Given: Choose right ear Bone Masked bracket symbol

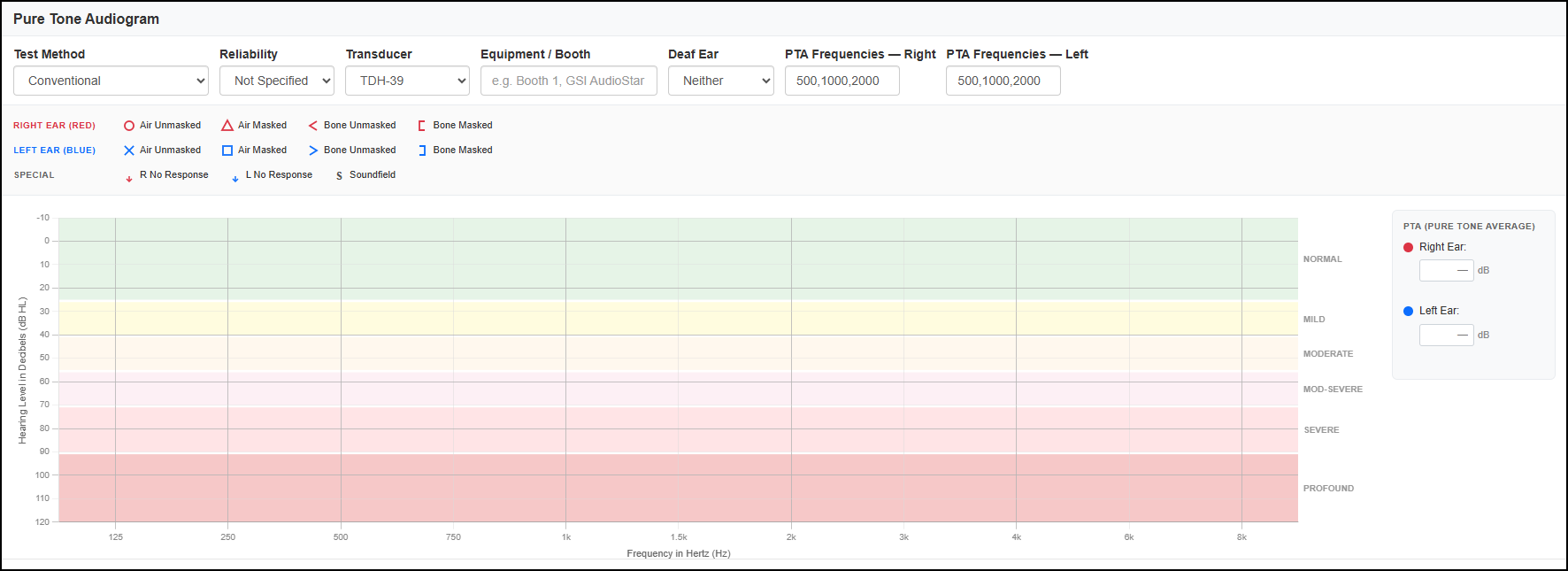Looking at the screenshot, I should [x=422, y=126].
